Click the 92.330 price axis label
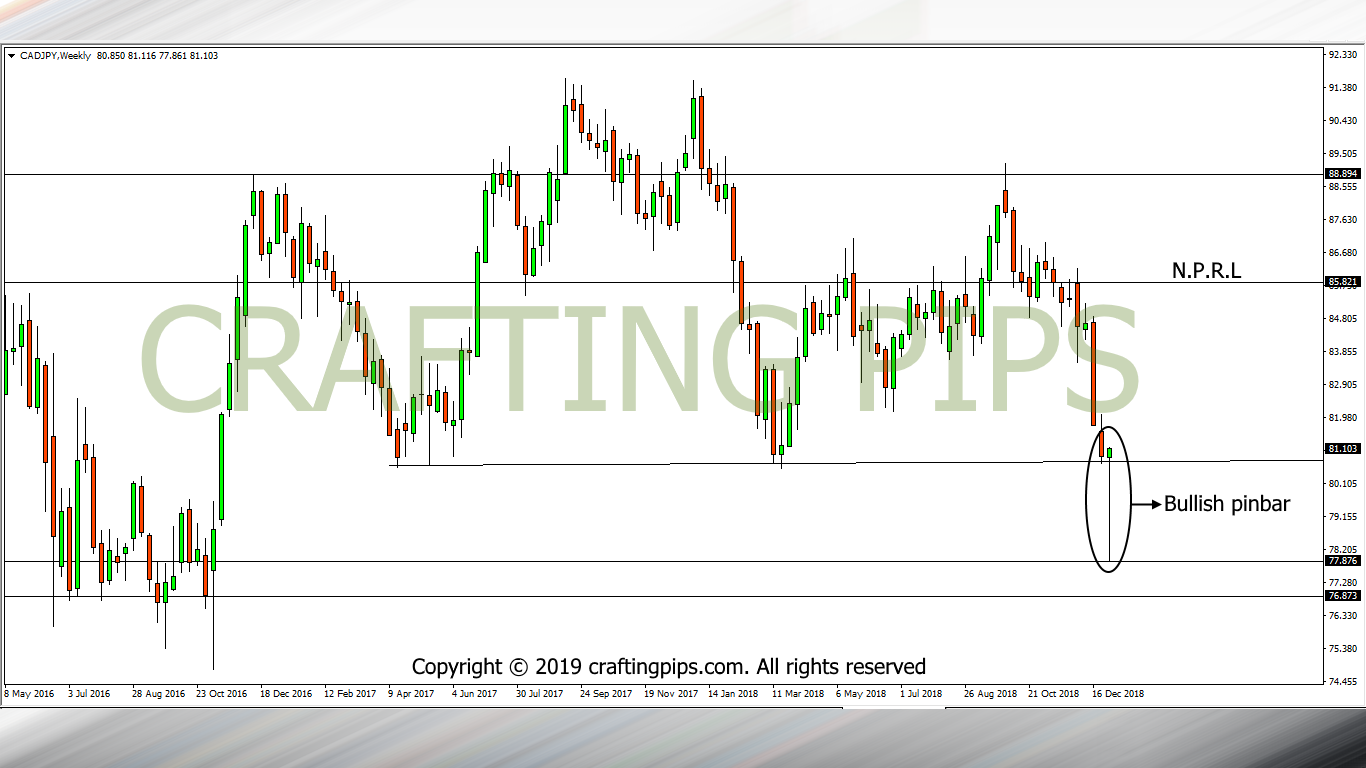 pyautogui.click(x=1342, y=55)
